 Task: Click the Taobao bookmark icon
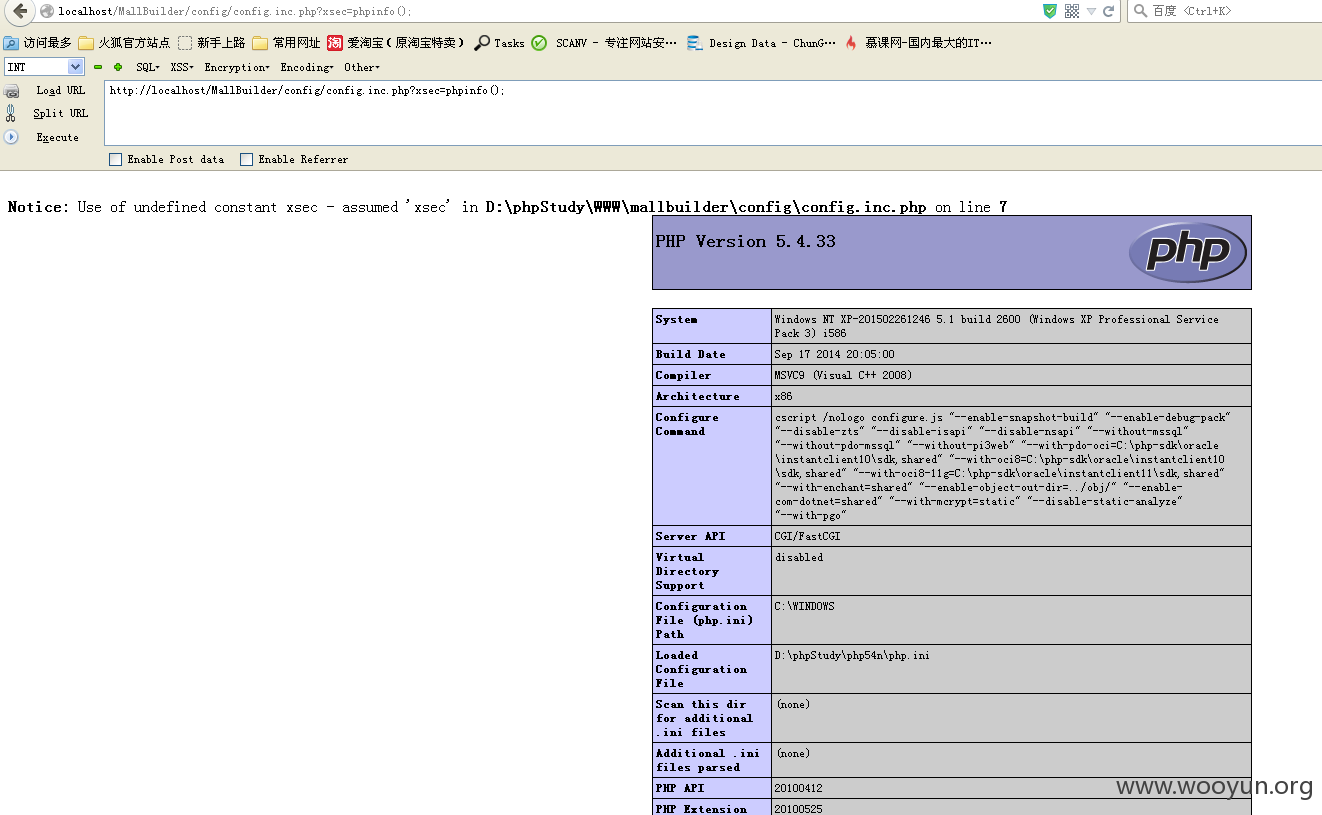tap(335, 43)
